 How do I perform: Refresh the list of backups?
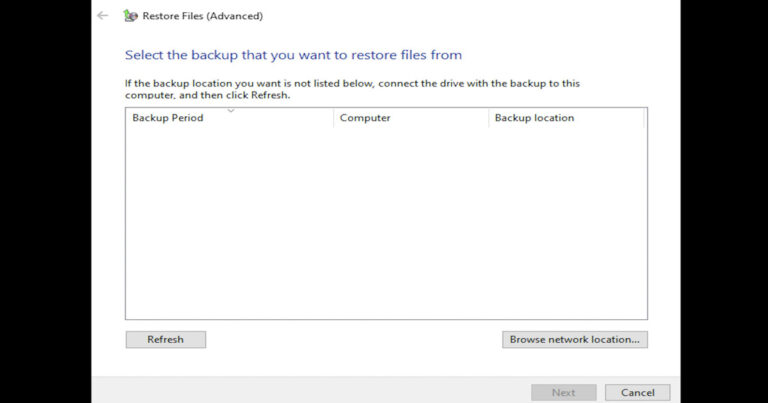[x=166, y=339]
